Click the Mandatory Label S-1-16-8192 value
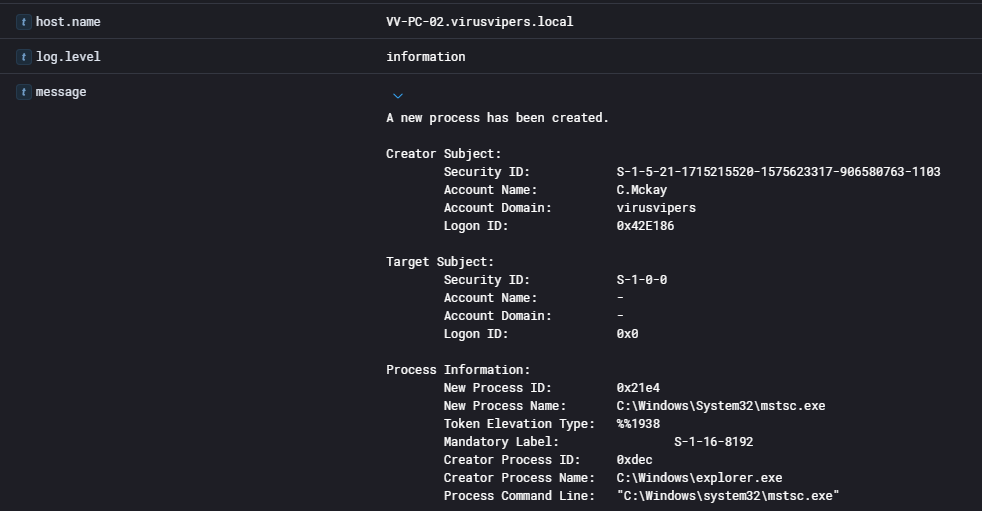Screen dimensions: 982x511 click(x=713, y=442)
